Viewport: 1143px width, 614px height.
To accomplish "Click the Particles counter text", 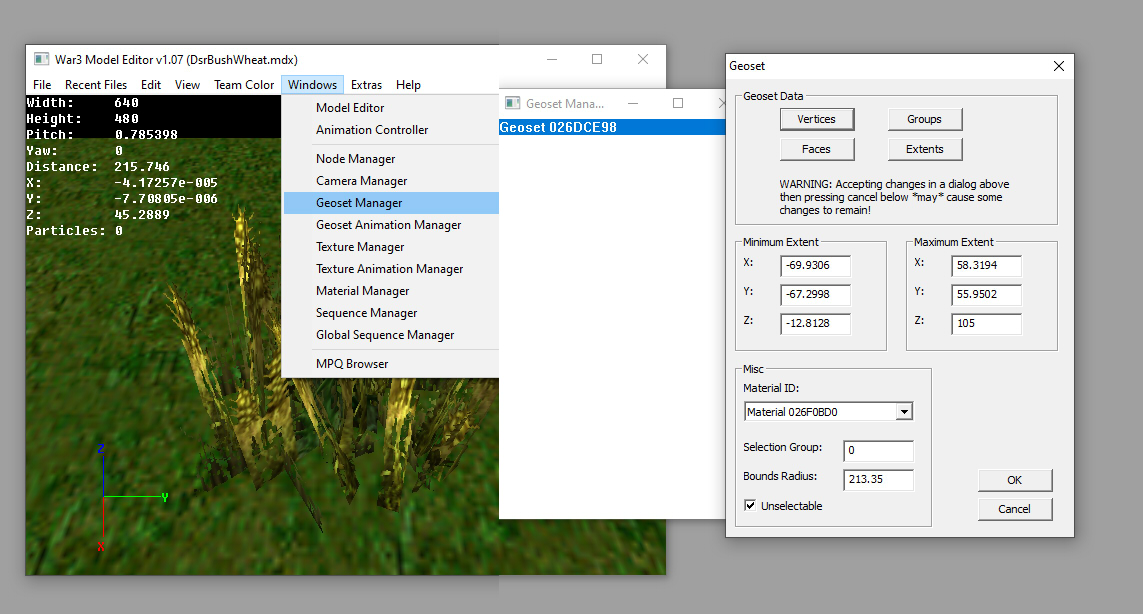I will click(74, 230).
